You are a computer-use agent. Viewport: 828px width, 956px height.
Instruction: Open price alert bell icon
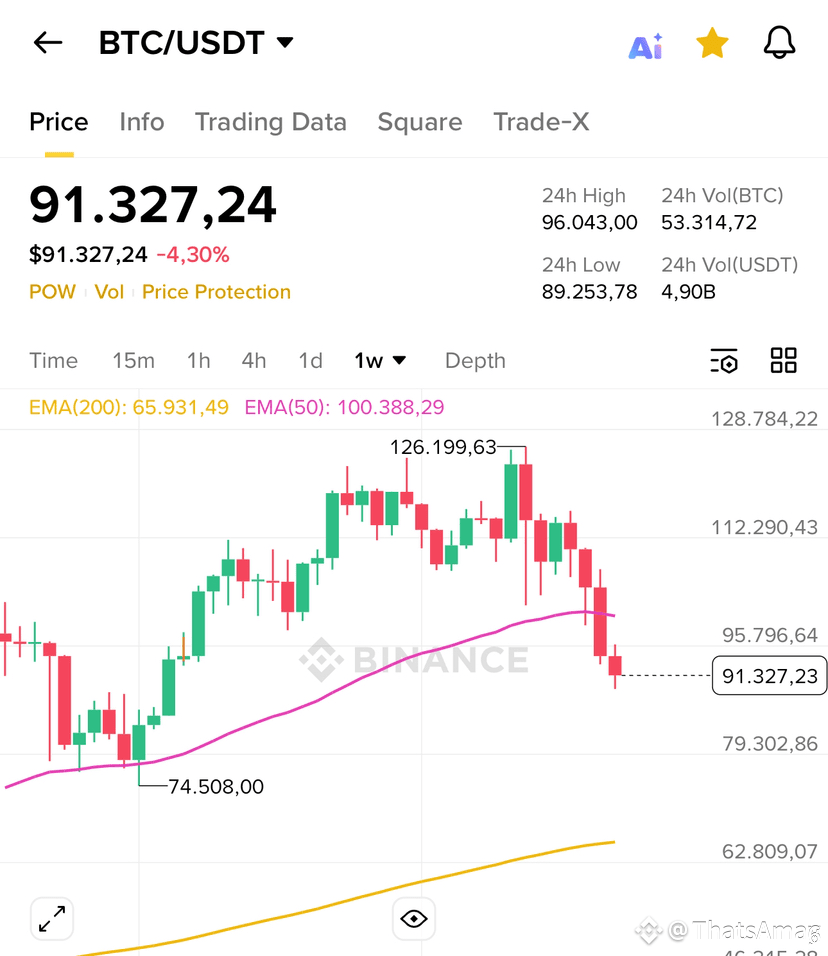click(x=779, y=43)
